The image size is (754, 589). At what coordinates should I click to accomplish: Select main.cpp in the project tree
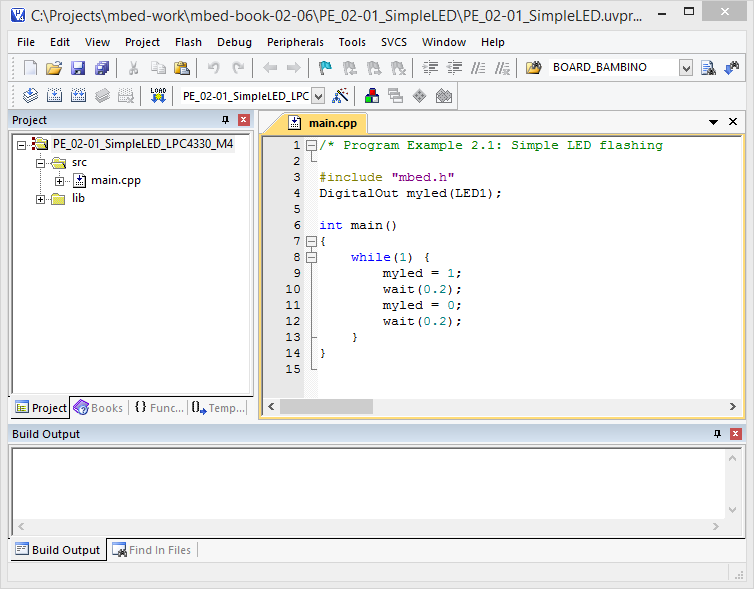(x=115, y=181)
